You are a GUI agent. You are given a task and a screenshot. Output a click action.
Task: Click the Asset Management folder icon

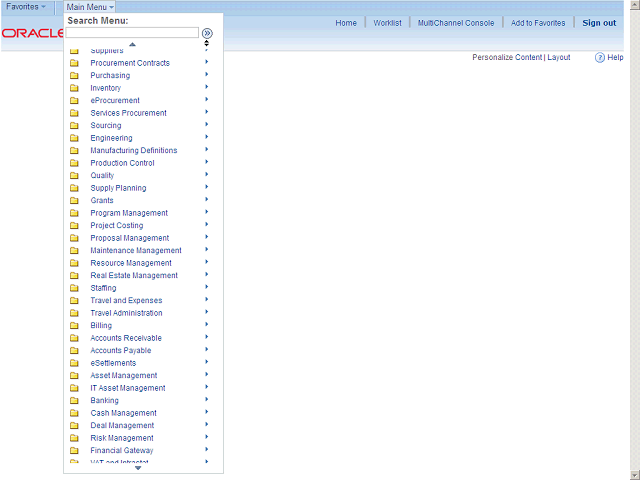[x=74, y=376]
